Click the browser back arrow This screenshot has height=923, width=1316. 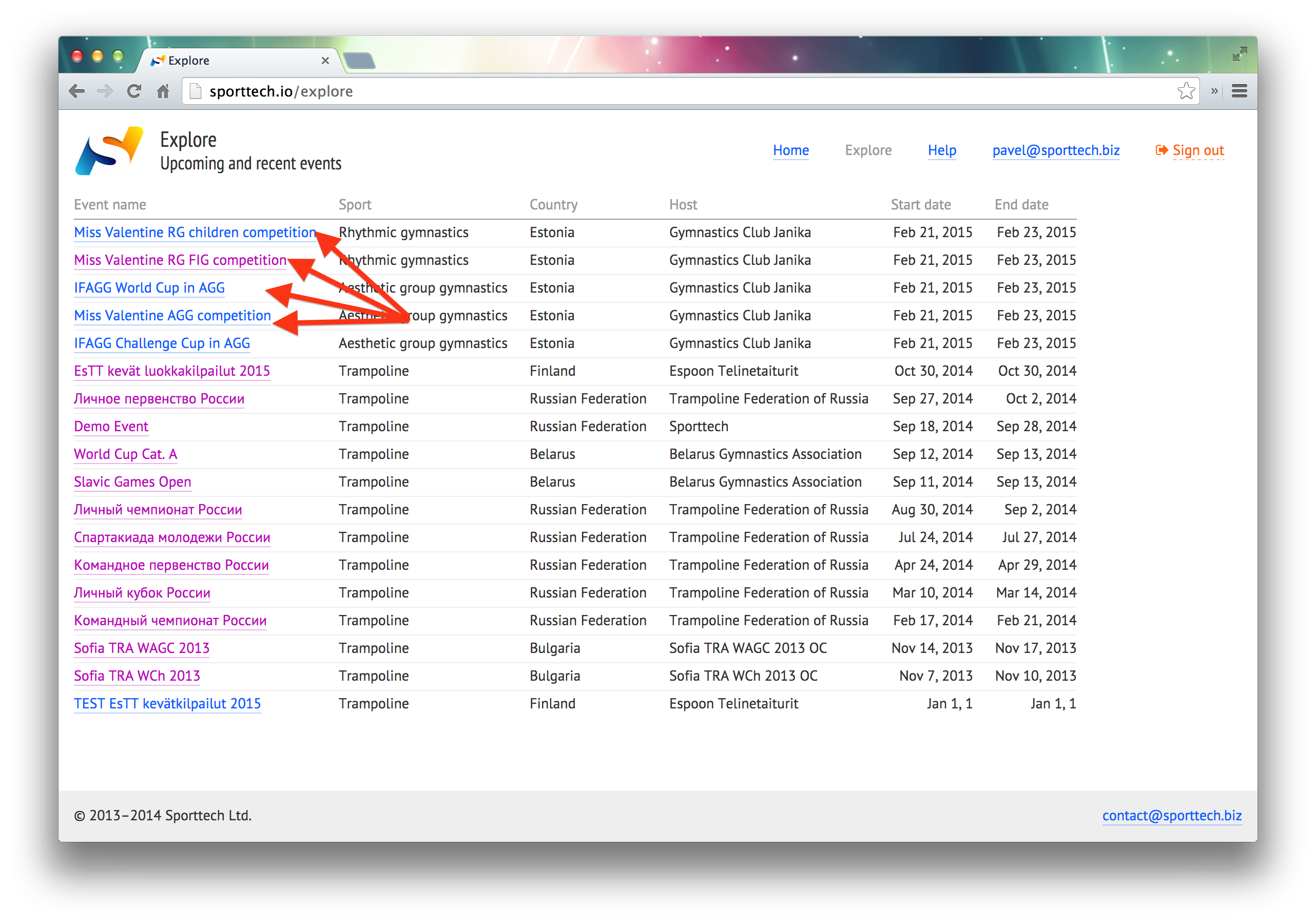click(77, 91)
